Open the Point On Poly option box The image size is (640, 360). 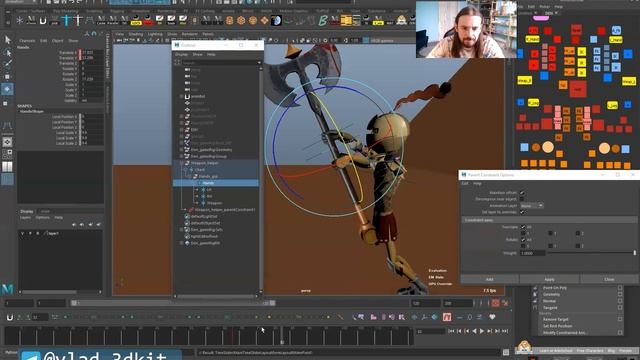pos(620,288)
